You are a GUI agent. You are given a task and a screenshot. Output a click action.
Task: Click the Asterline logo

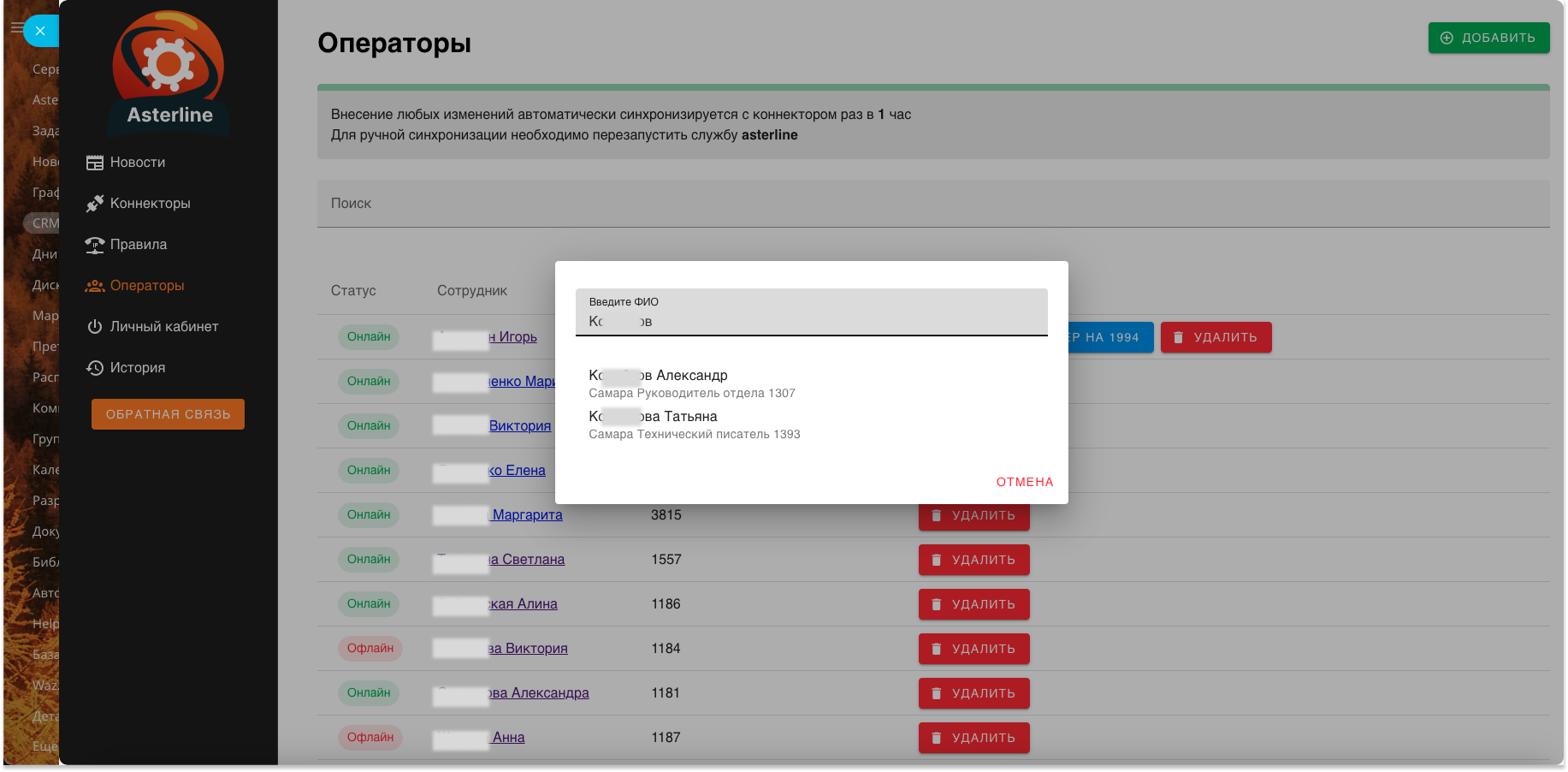pos(169,72)
